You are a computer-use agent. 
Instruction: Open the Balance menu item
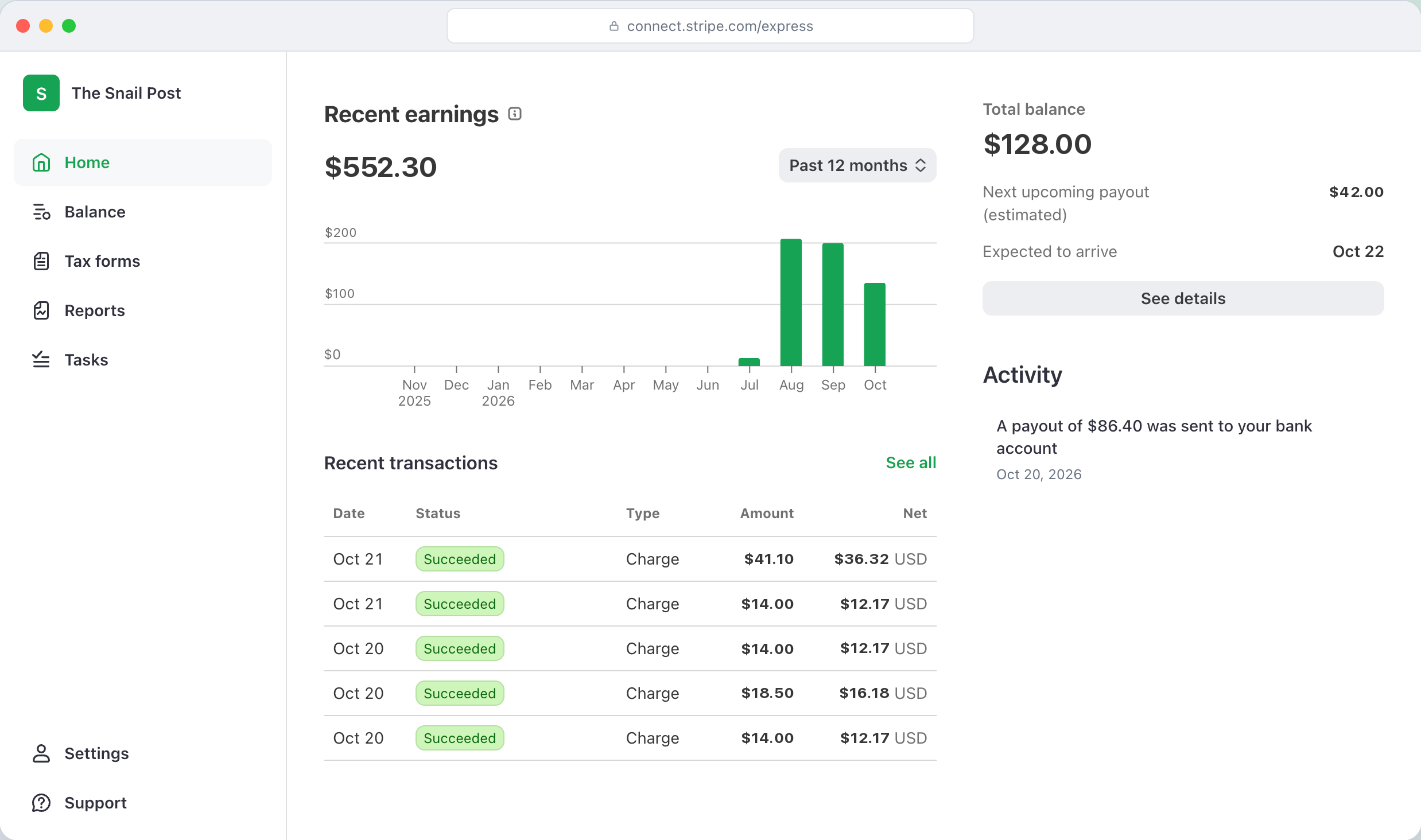(143, 212)
